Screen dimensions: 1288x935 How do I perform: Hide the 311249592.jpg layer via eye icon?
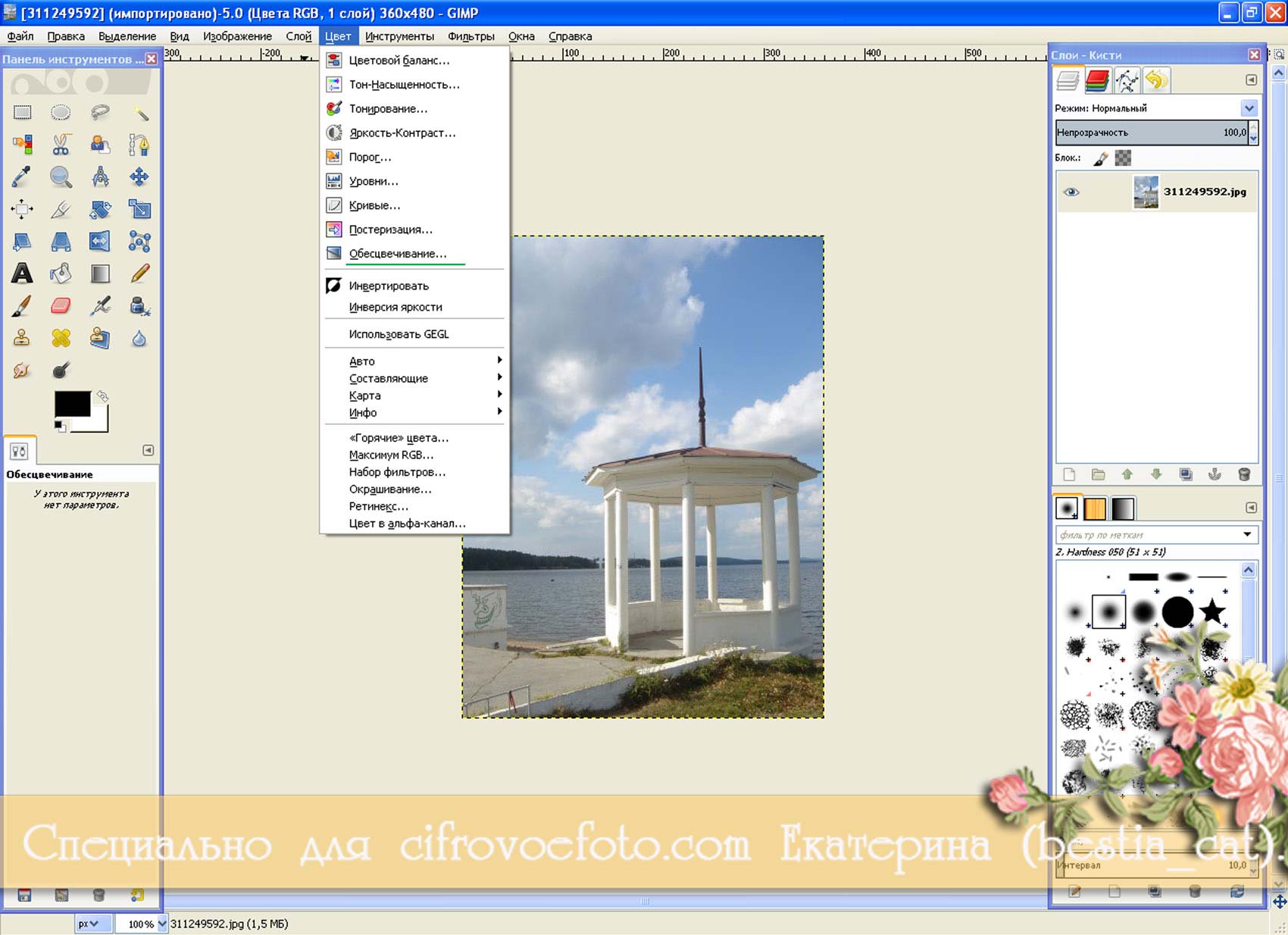coord(1071,192)
